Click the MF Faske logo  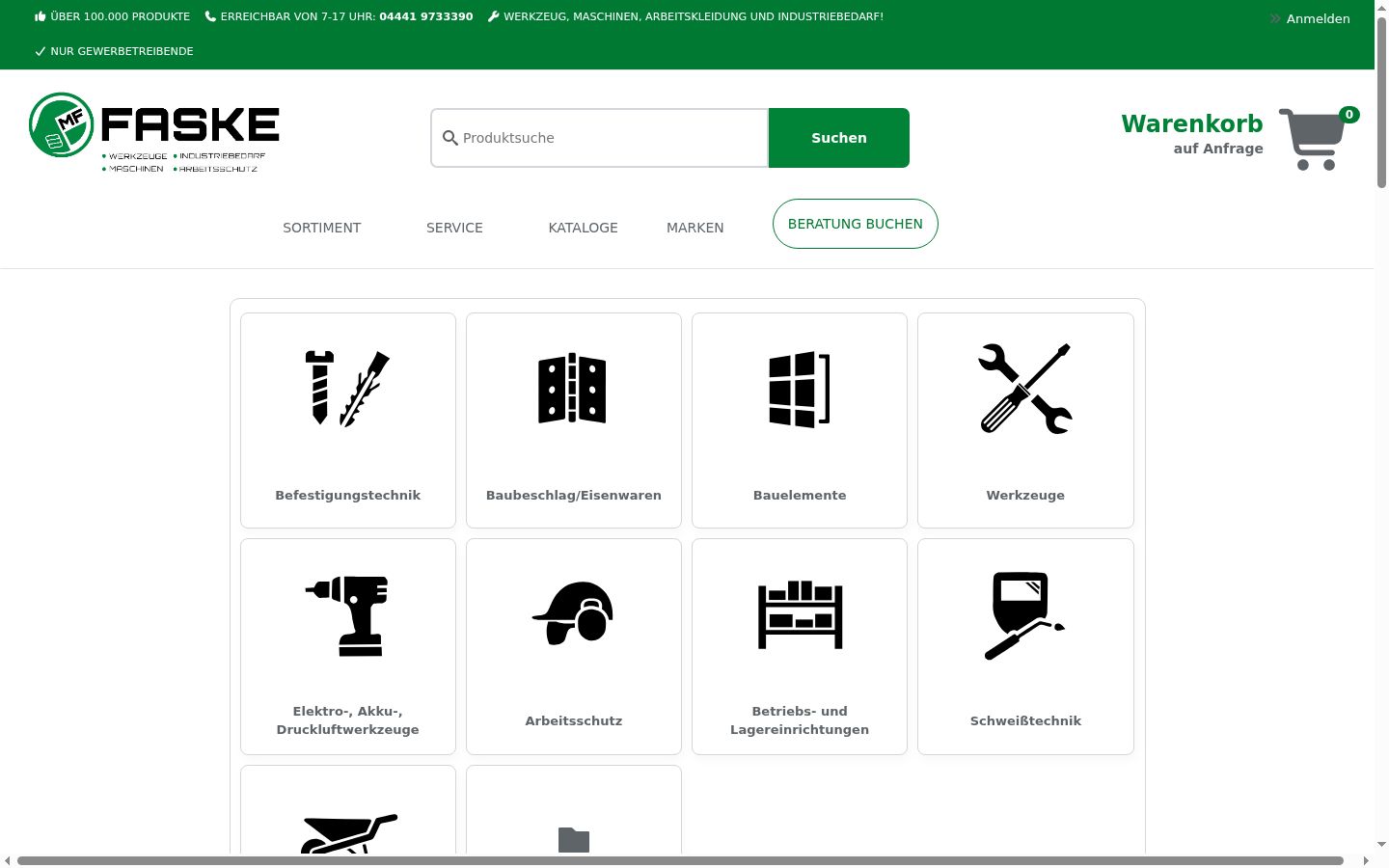pyautogui.click(x=154, y=132)
